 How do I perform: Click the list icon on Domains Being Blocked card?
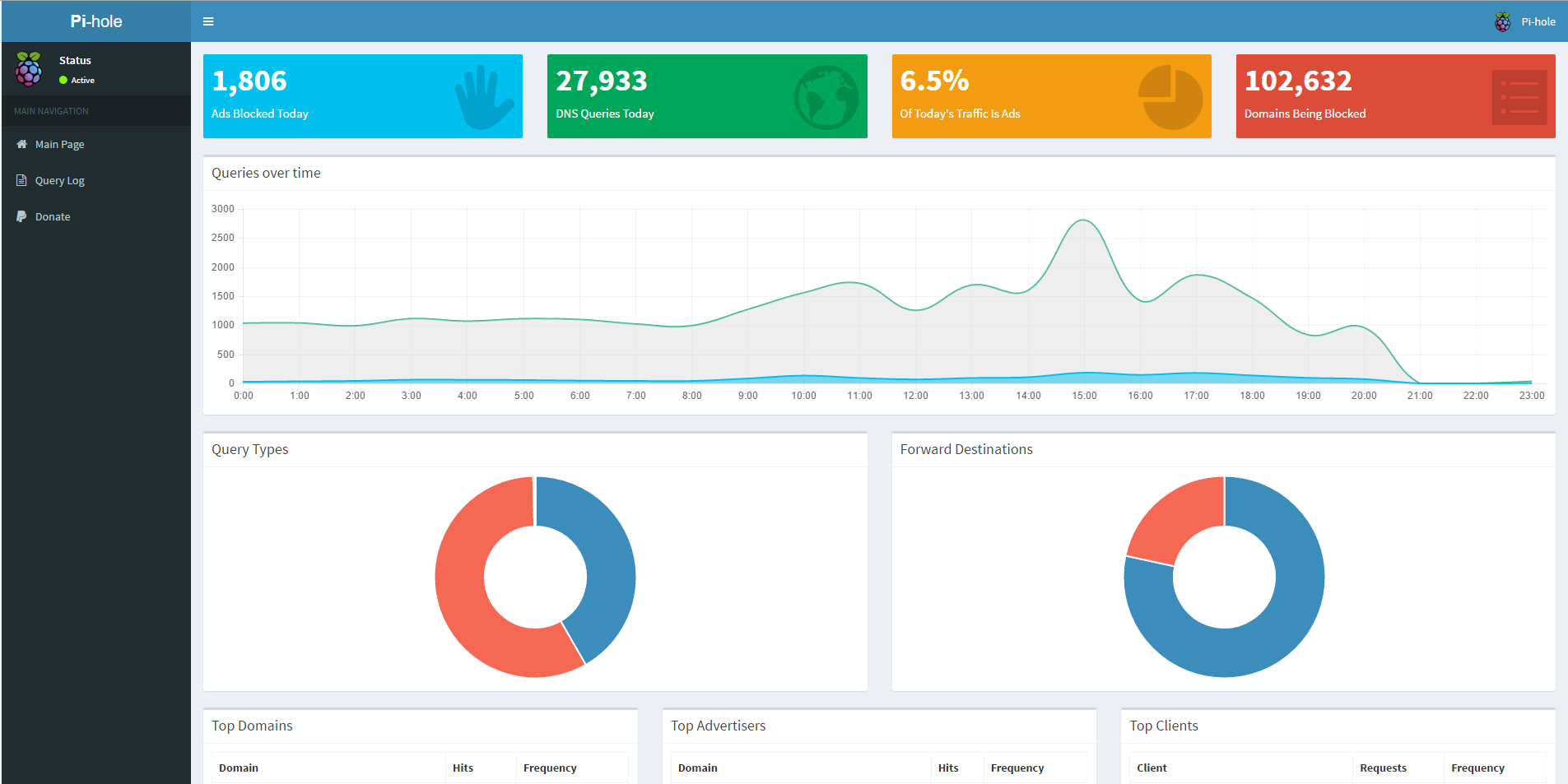tap(1519, 97)
